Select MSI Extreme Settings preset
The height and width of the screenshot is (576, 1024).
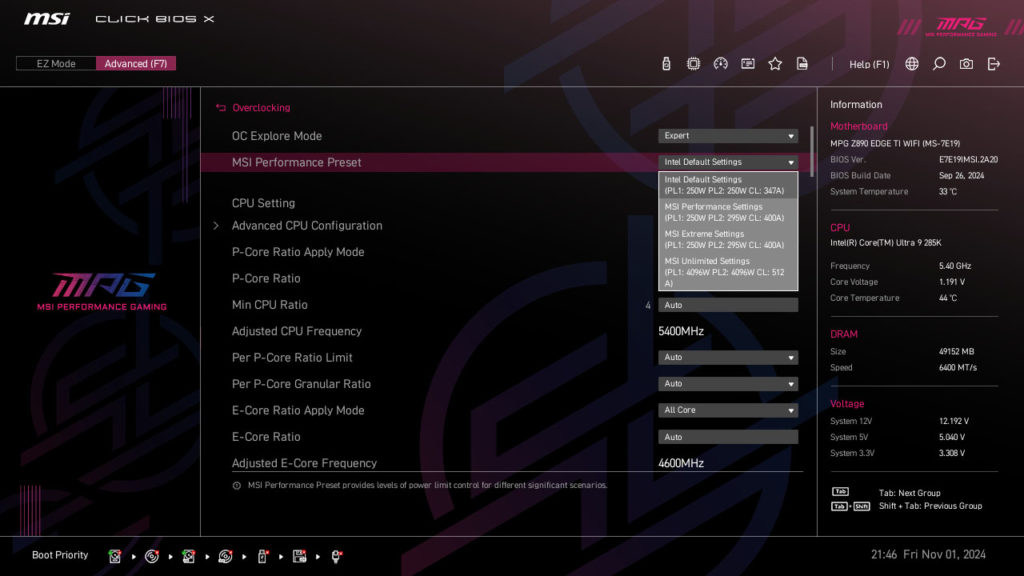point(727,238)
